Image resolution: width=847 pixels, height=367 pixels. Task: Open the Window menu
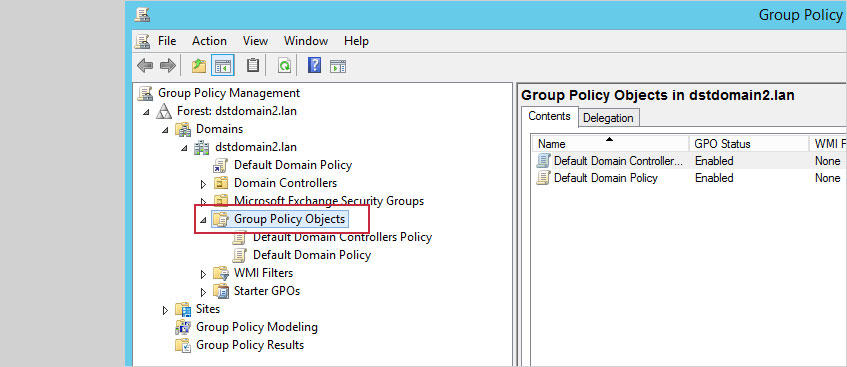point(306,41)
